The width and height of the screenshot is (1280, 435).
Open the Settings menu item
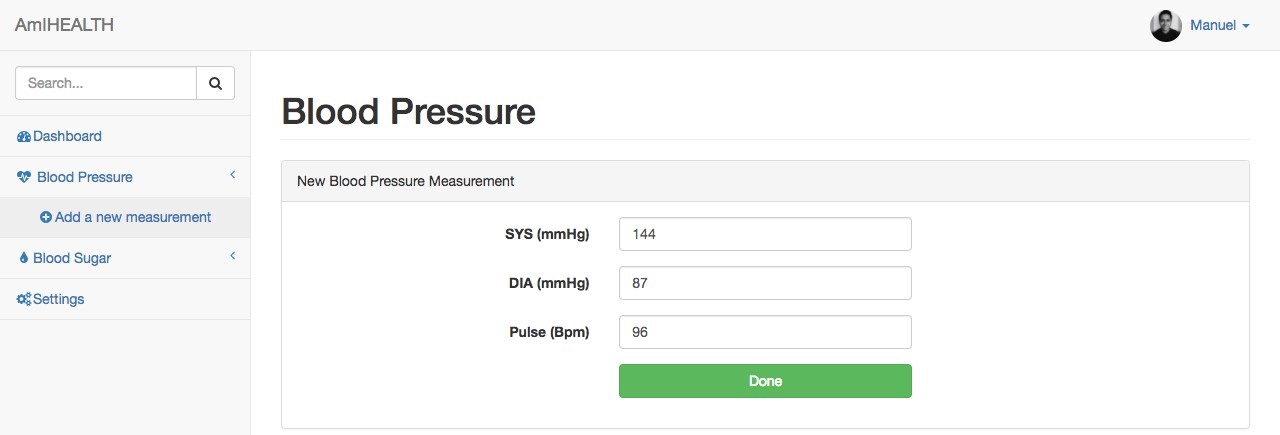pyautogui.click(x=58, y=299)
